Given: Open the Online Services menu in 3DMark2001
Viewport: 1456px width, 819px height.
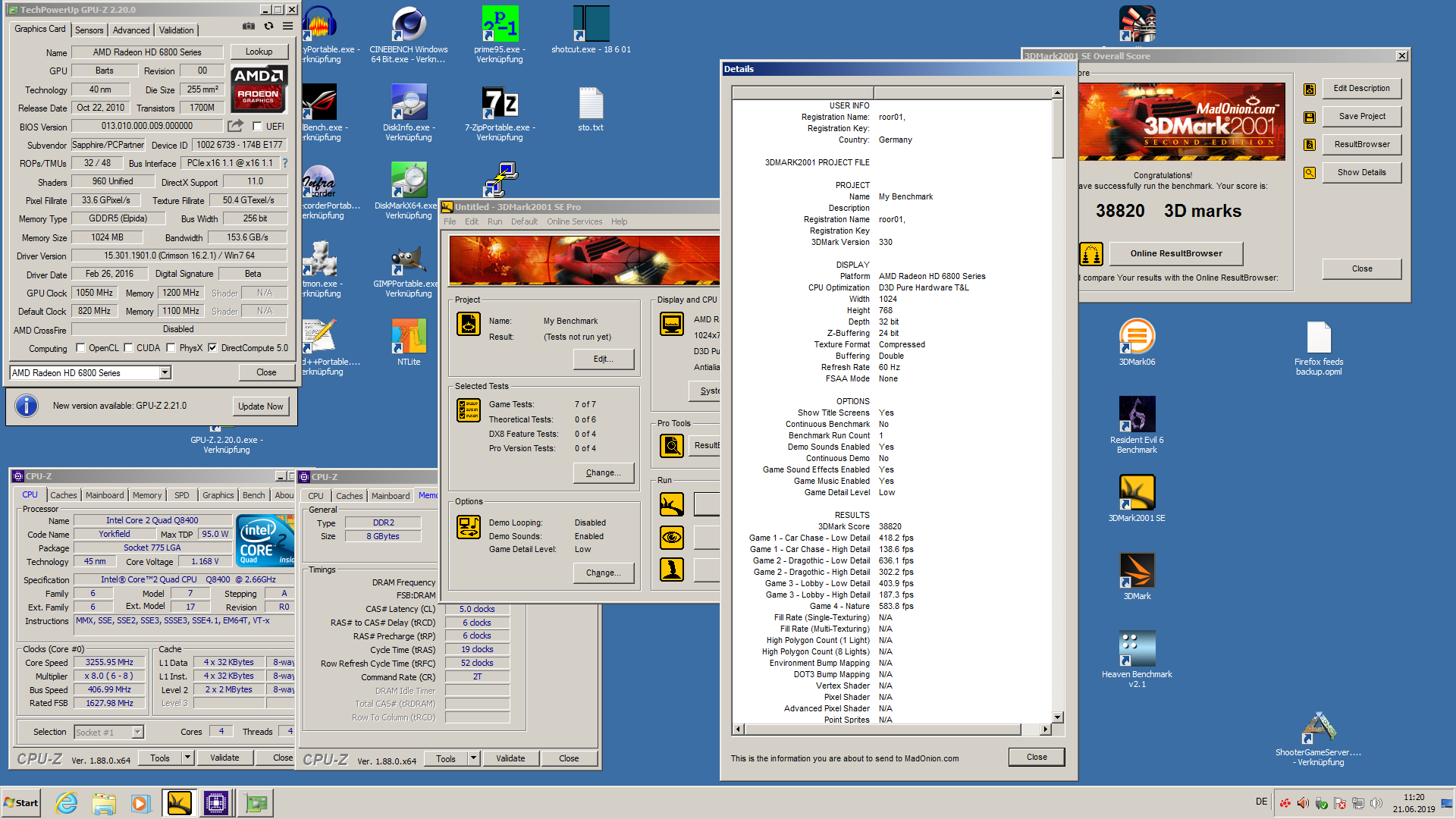Looking at the screenshot, I should tap(574, 221).
